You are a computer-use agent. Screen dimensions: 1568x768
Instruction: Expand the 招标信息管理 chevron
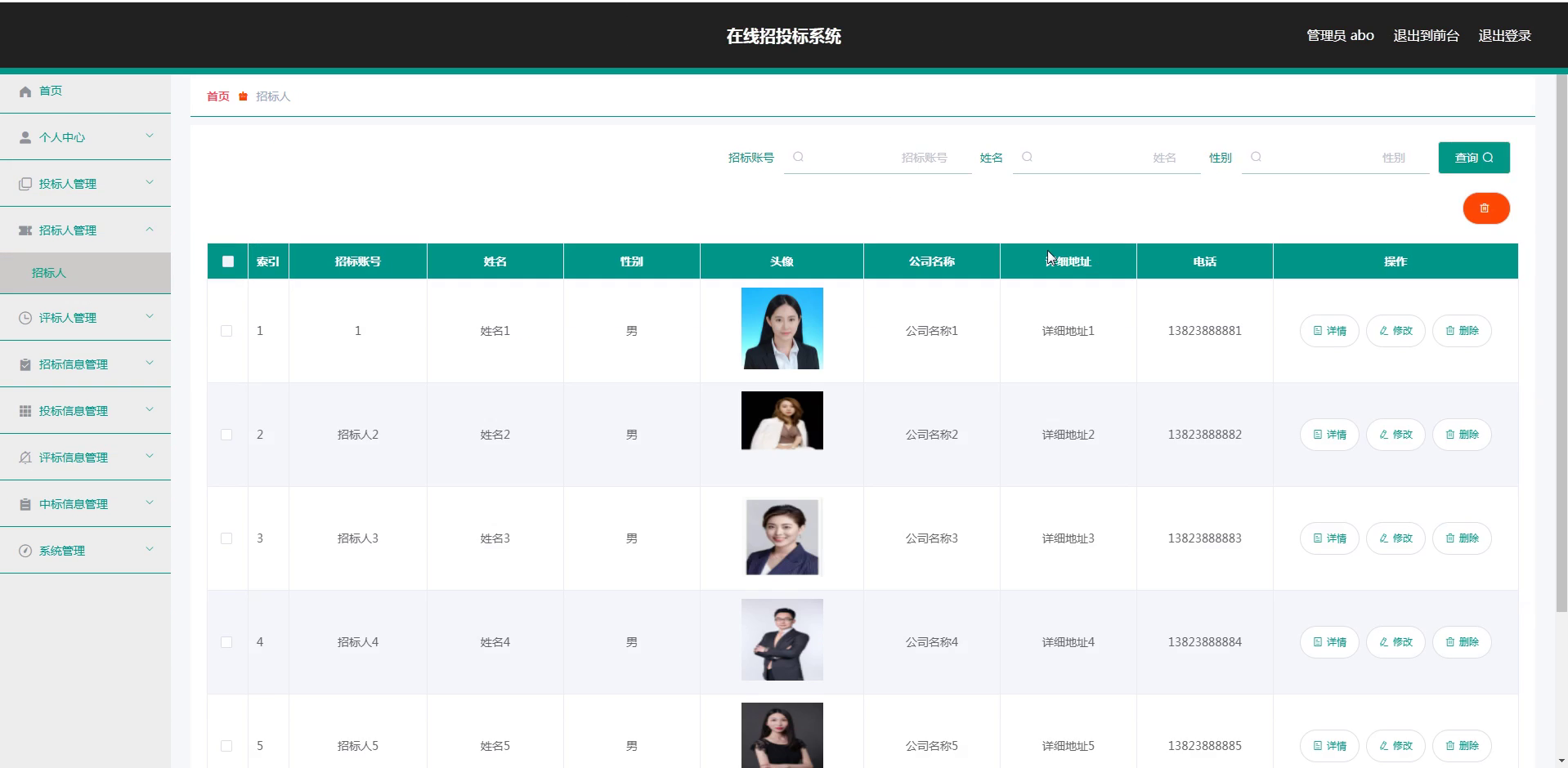[x=150, y=363]
